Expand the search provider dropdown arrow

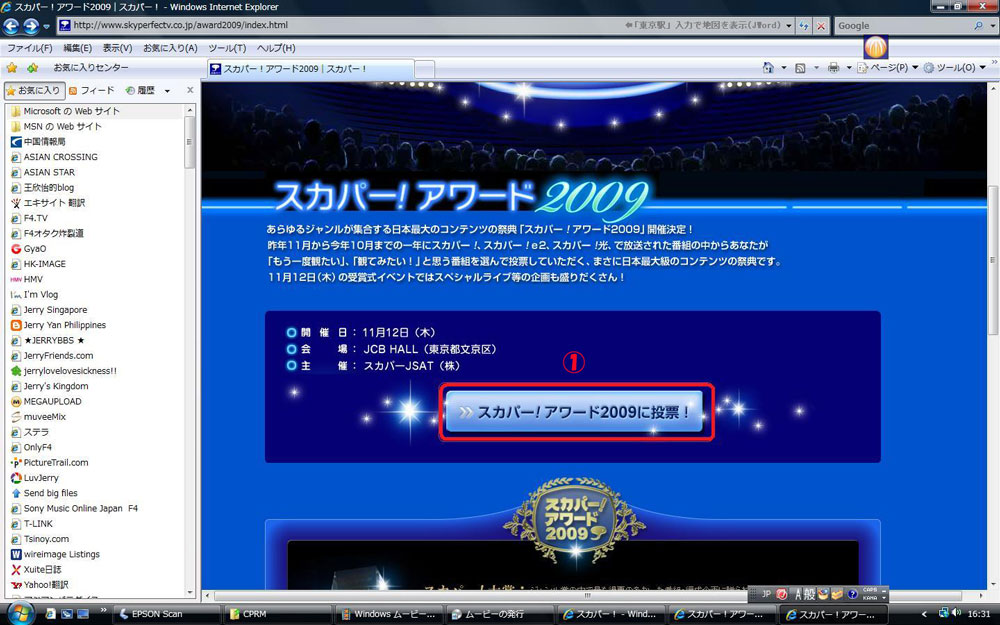tap(992, 26)
